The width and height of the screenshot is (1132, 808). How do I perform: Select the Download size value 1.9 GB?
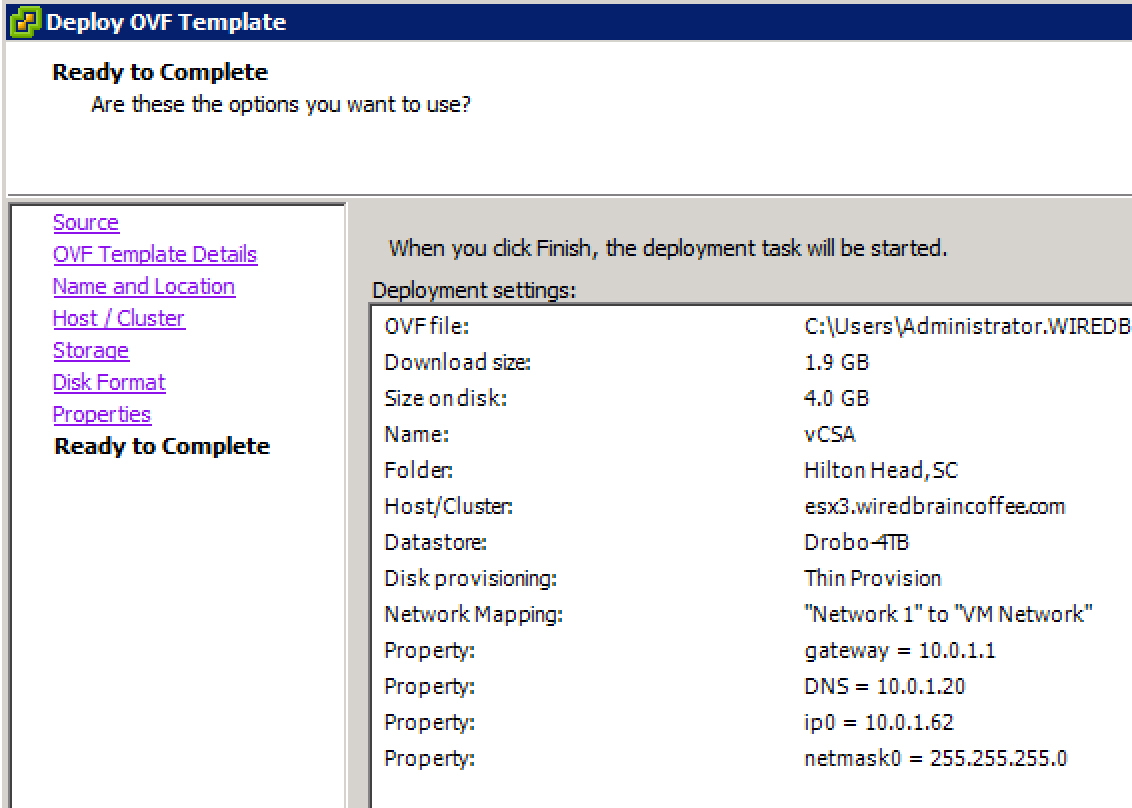(836, 362)
